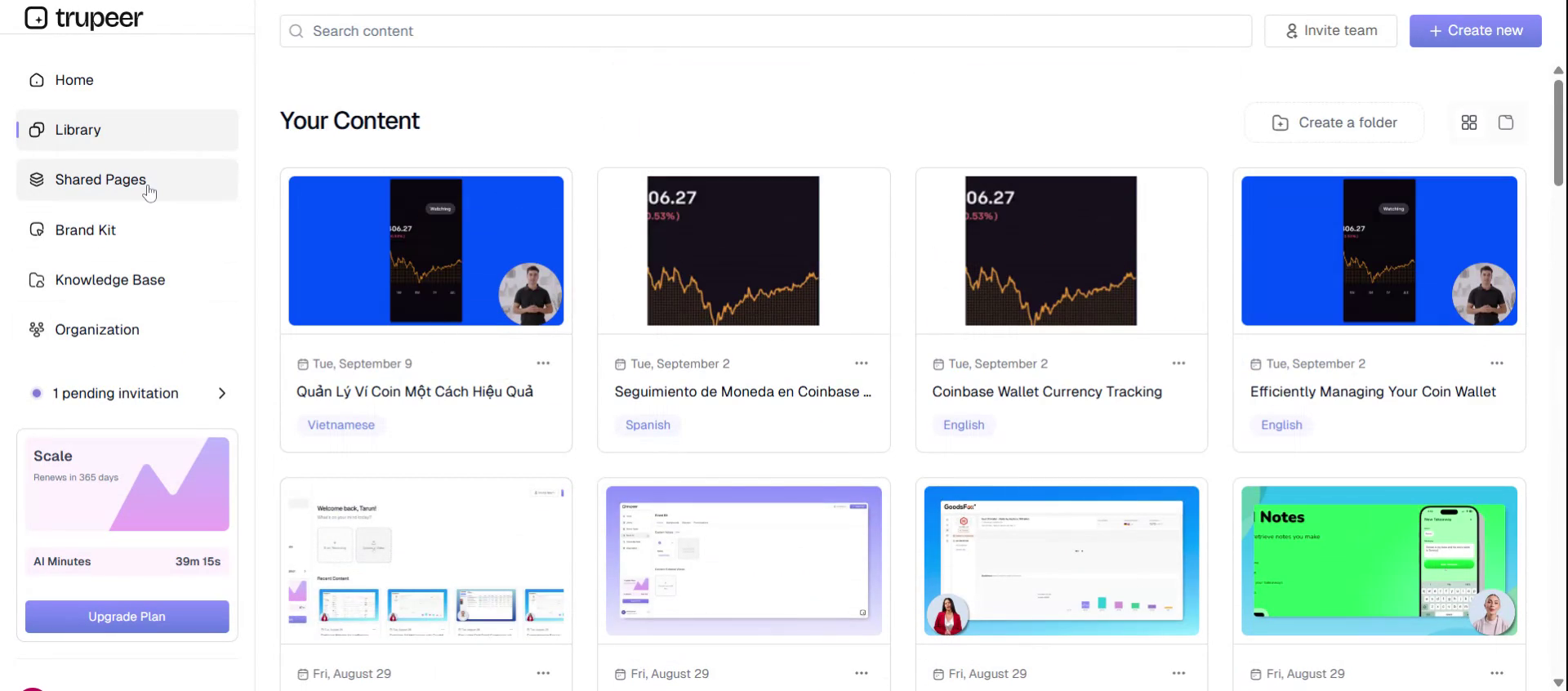Open the purple Brand Kit screenshot thumbnail

pos(744,561)
